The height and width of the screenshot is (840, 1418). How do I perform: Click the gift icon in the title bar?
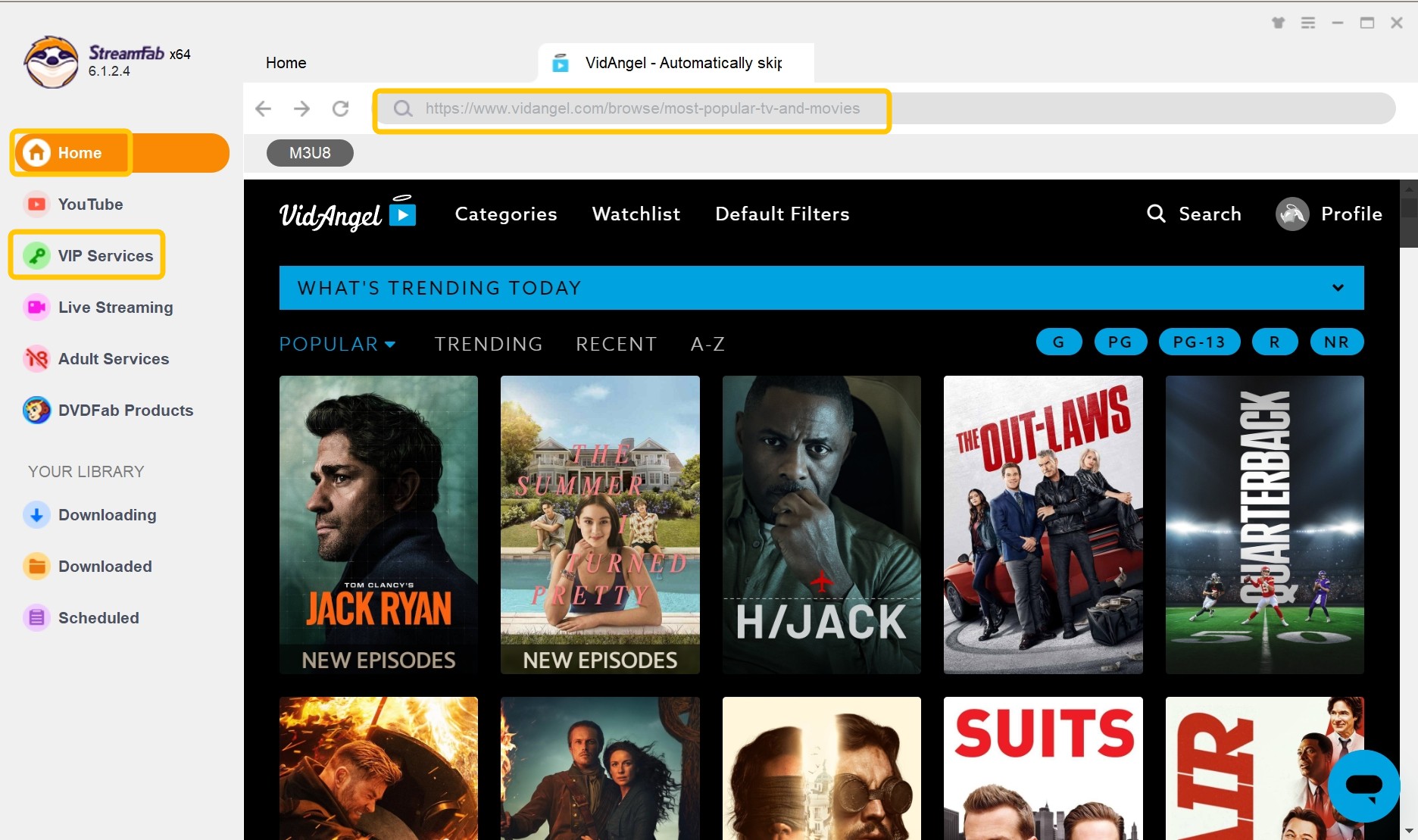(x=1278, y=23)
